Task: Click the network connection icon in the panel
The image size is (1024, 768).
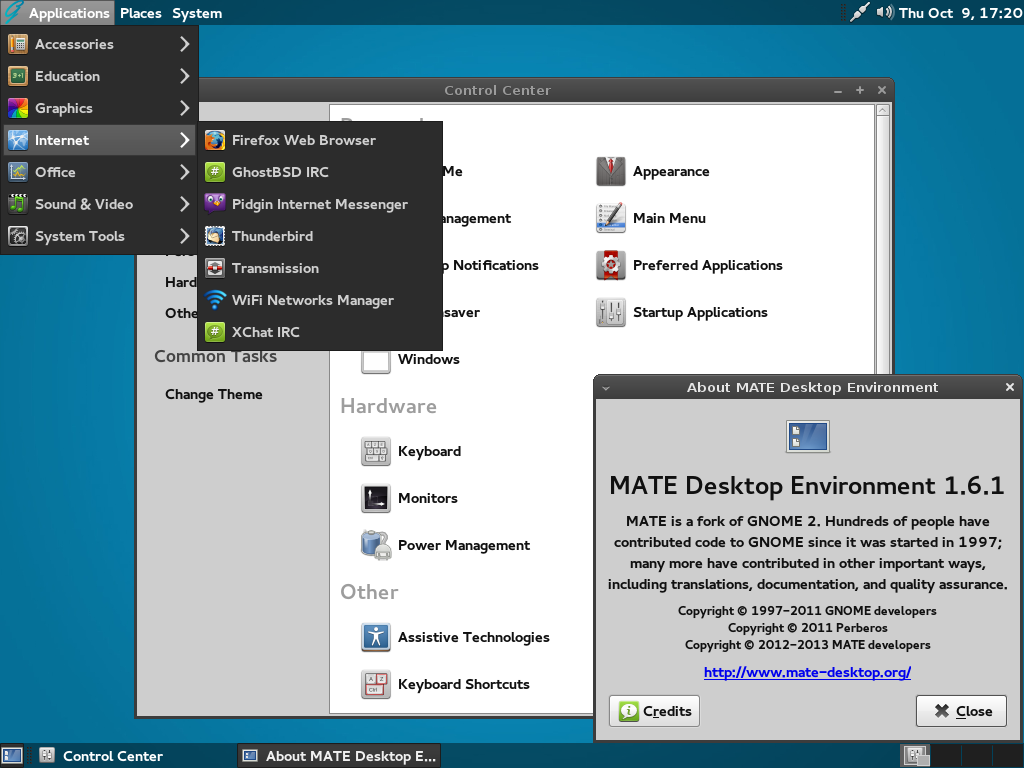Action: (859, 12)
